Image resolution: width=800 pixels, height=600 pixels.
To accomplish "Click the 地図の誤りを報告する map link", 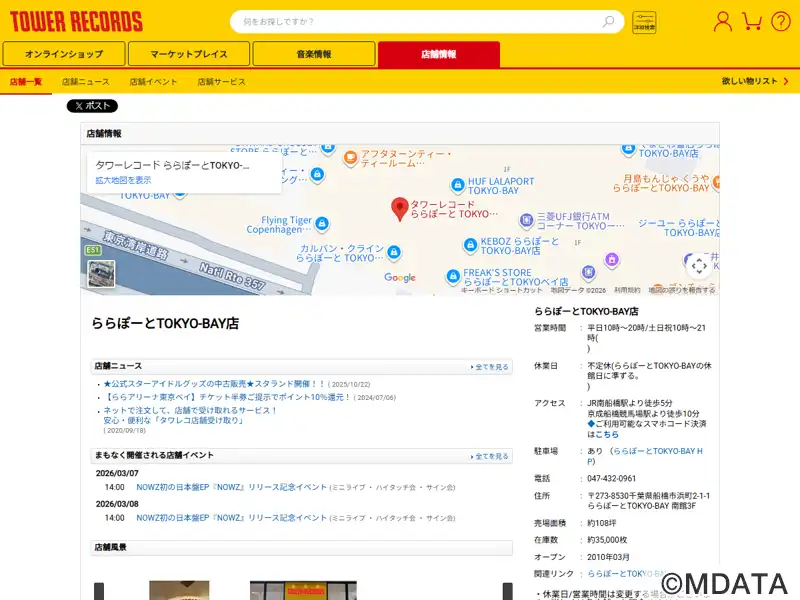I will [681, 290].
